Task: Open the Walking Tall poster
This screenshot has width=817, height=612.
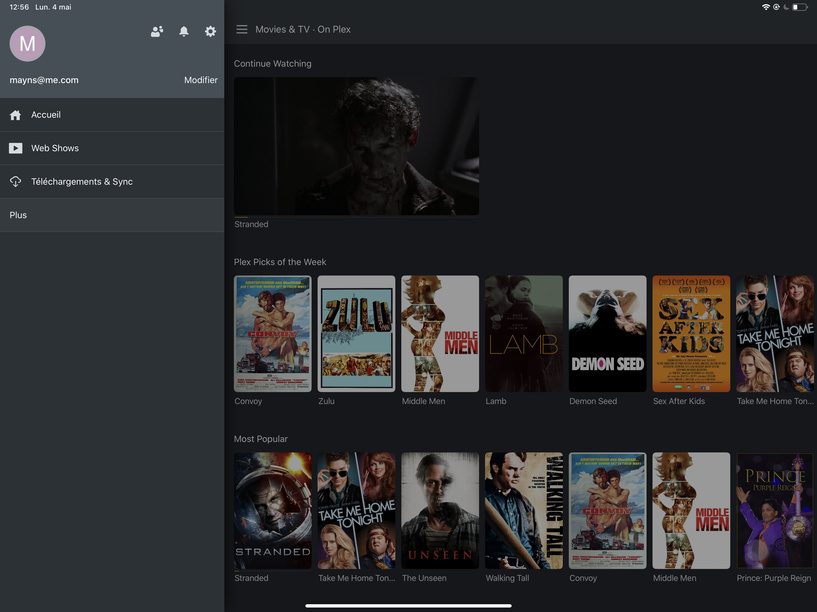Action: click(x=524, y=510)
